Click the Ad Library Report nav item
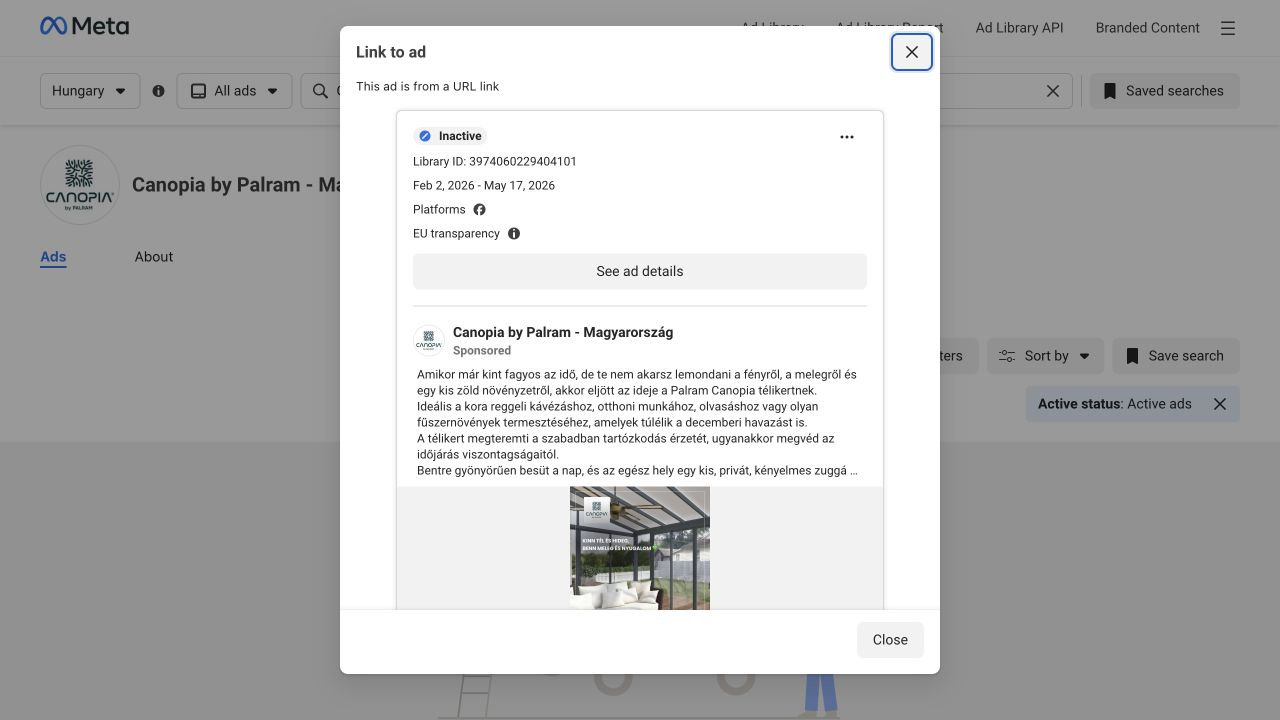 click(889, 28)
